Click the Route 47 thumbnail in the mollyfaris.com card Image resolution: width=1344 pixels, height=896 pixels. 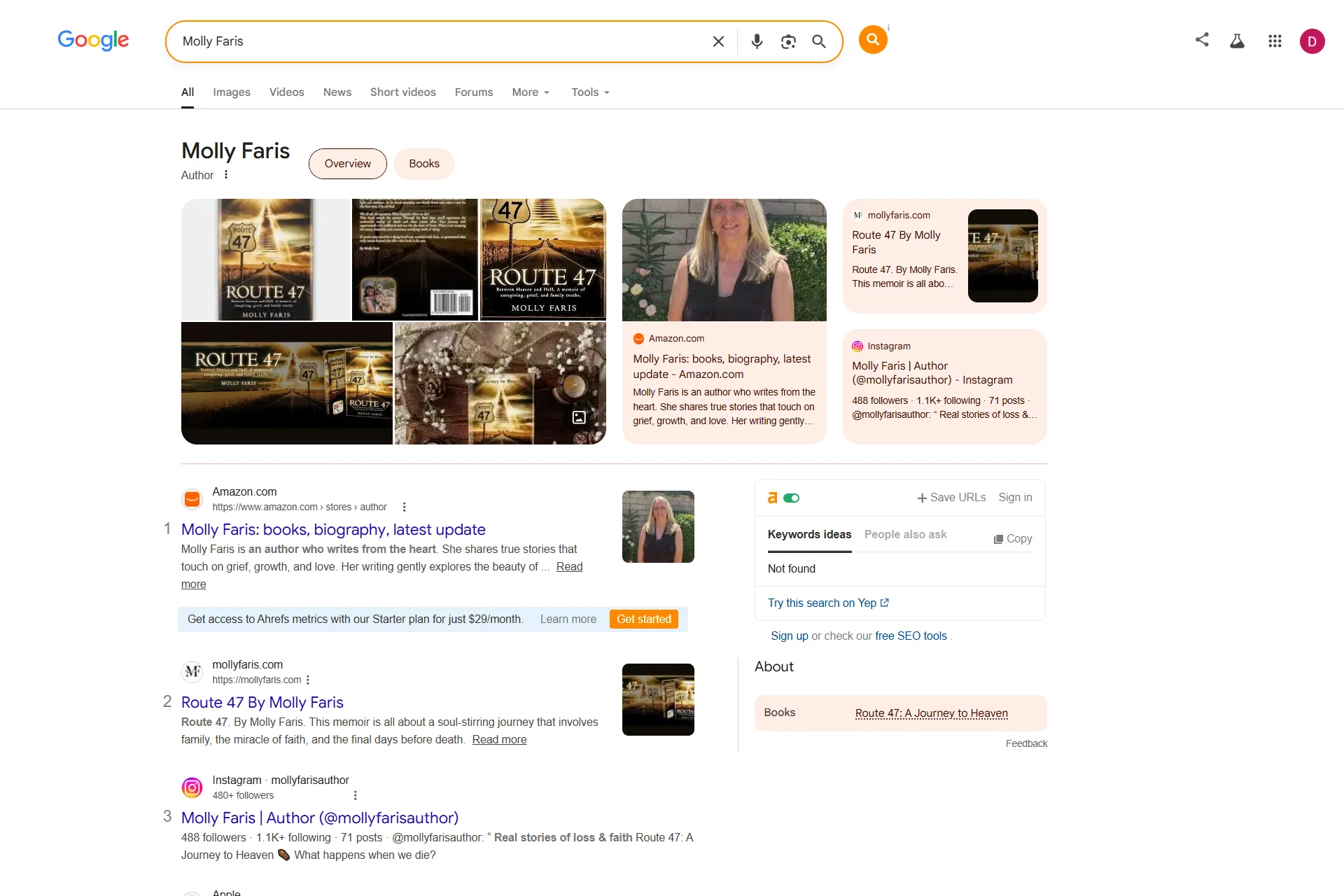coord(1003,256)
